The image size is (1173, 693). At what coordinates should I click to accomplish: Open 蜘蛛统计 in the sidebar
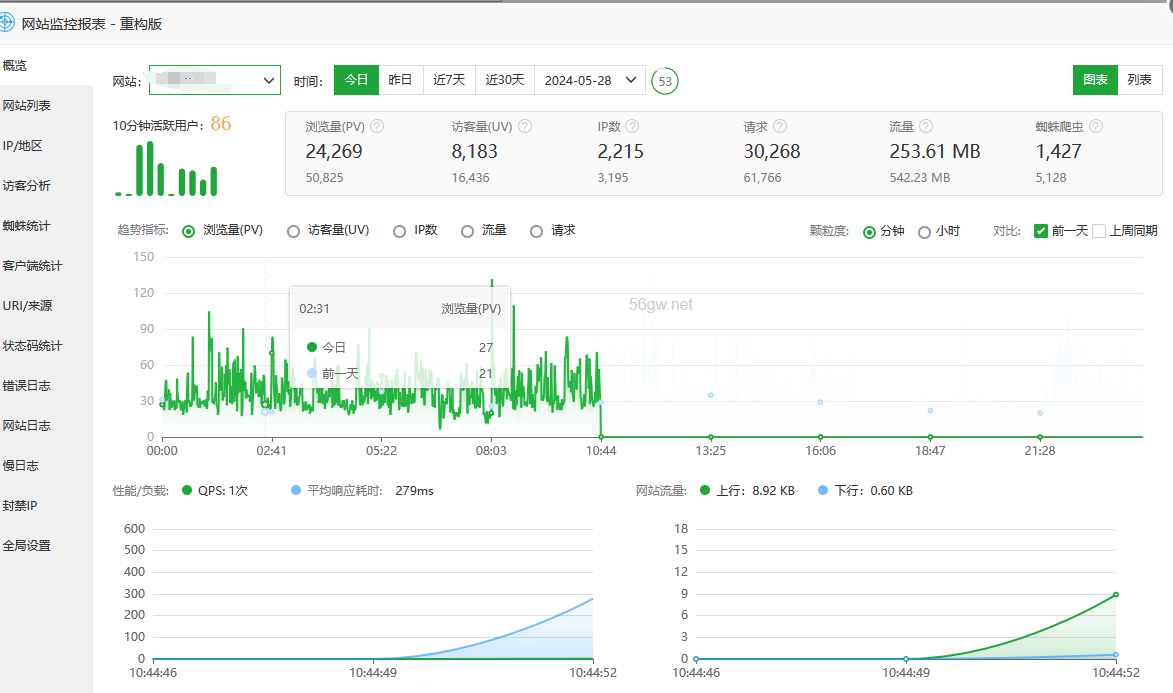[x=27, y=226]
